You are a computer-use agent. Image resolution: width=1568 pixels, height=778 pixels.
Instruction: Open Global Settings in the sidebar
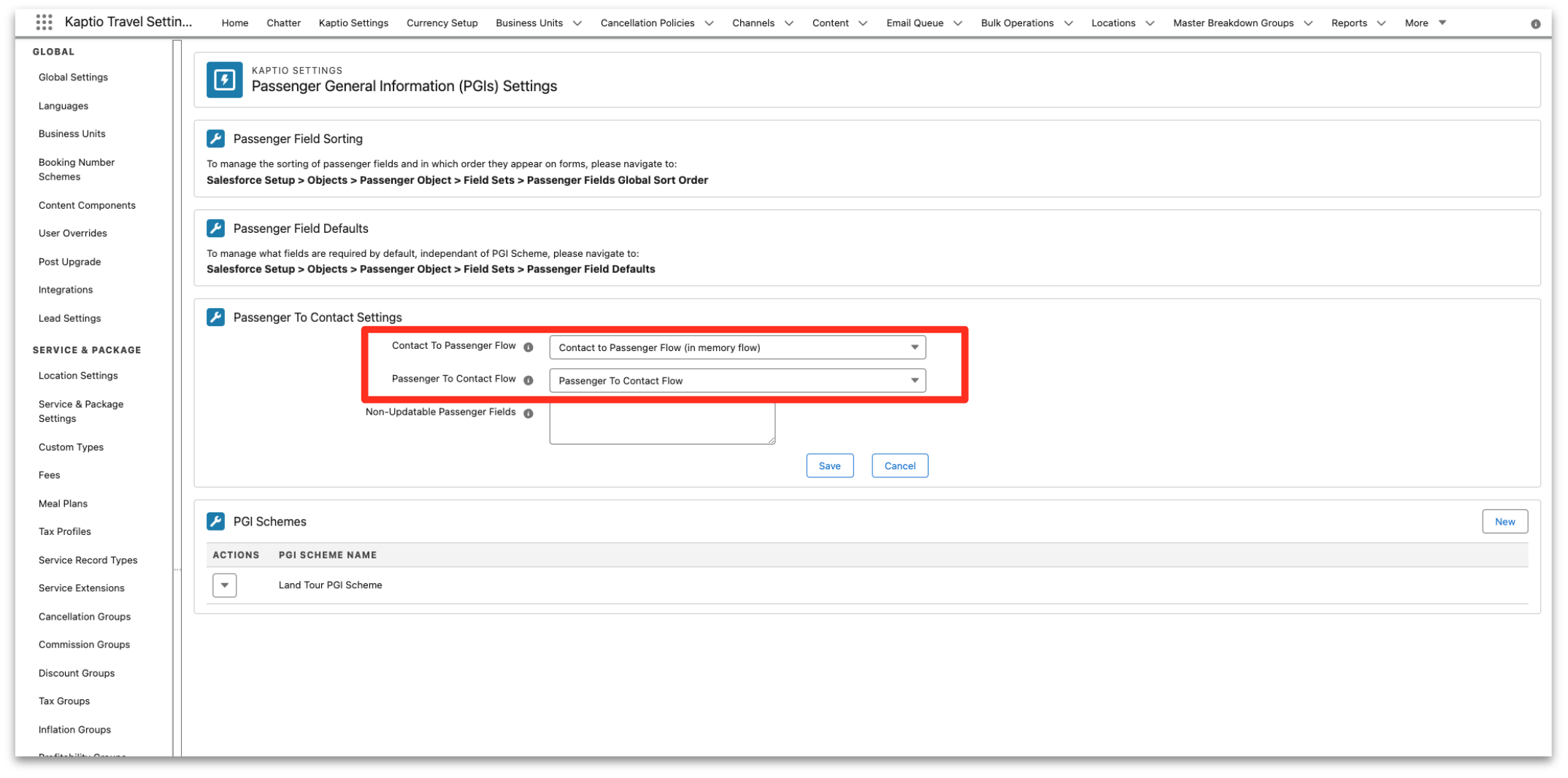[73, 77]
